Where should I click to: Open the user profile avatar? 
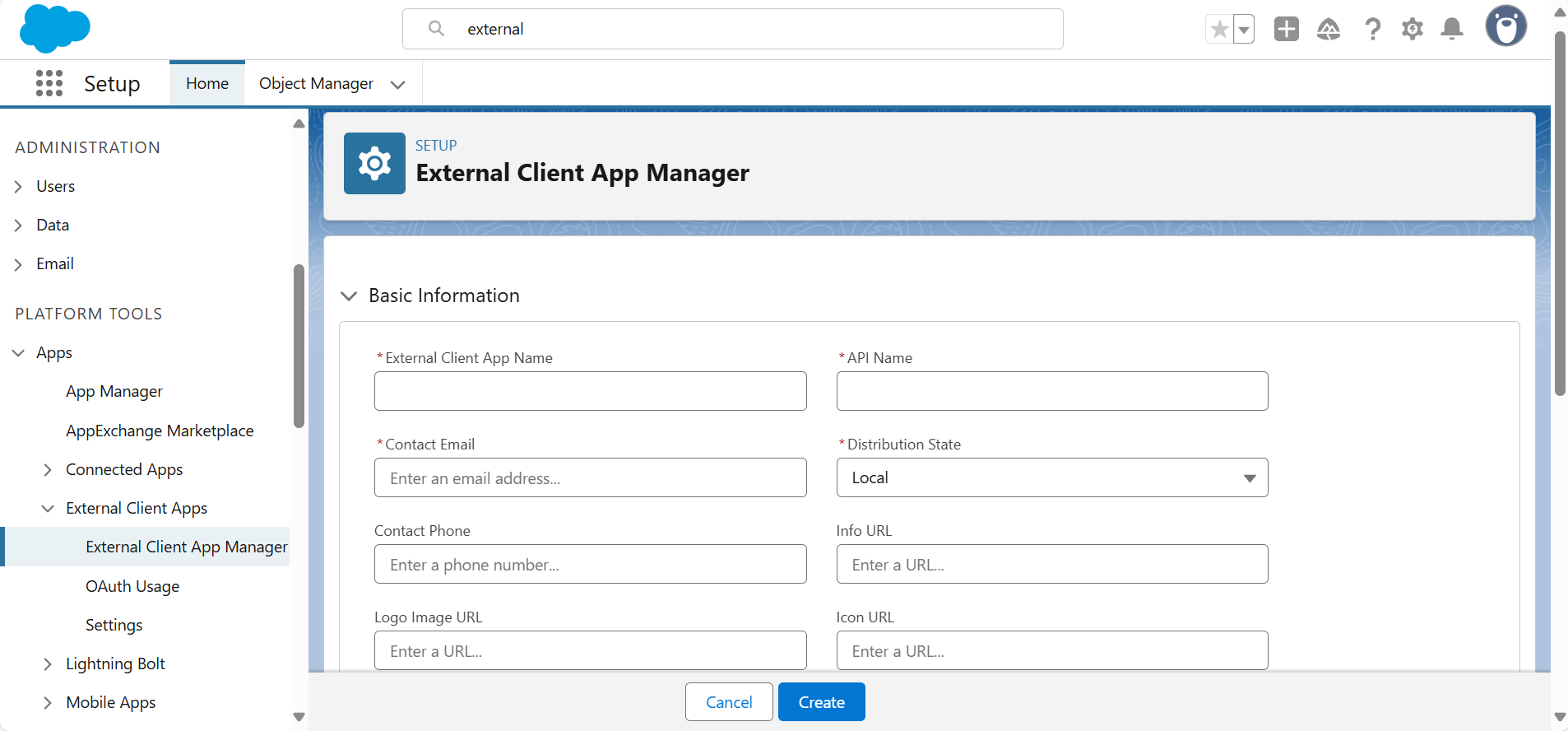pyautogui.click(x=1505, y=26)
